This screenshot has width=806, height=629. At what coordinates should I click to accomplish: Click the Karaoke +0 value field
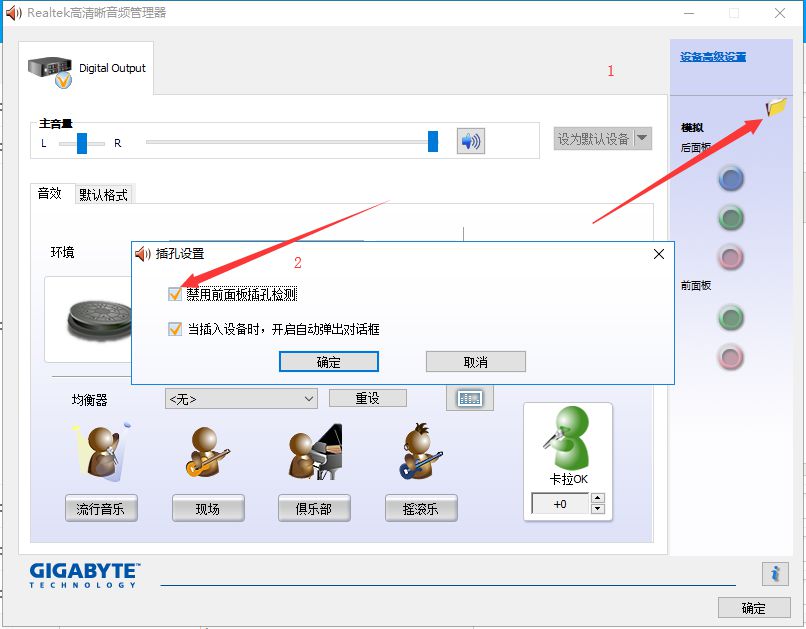pyautogui.click(x=560, y=504)
